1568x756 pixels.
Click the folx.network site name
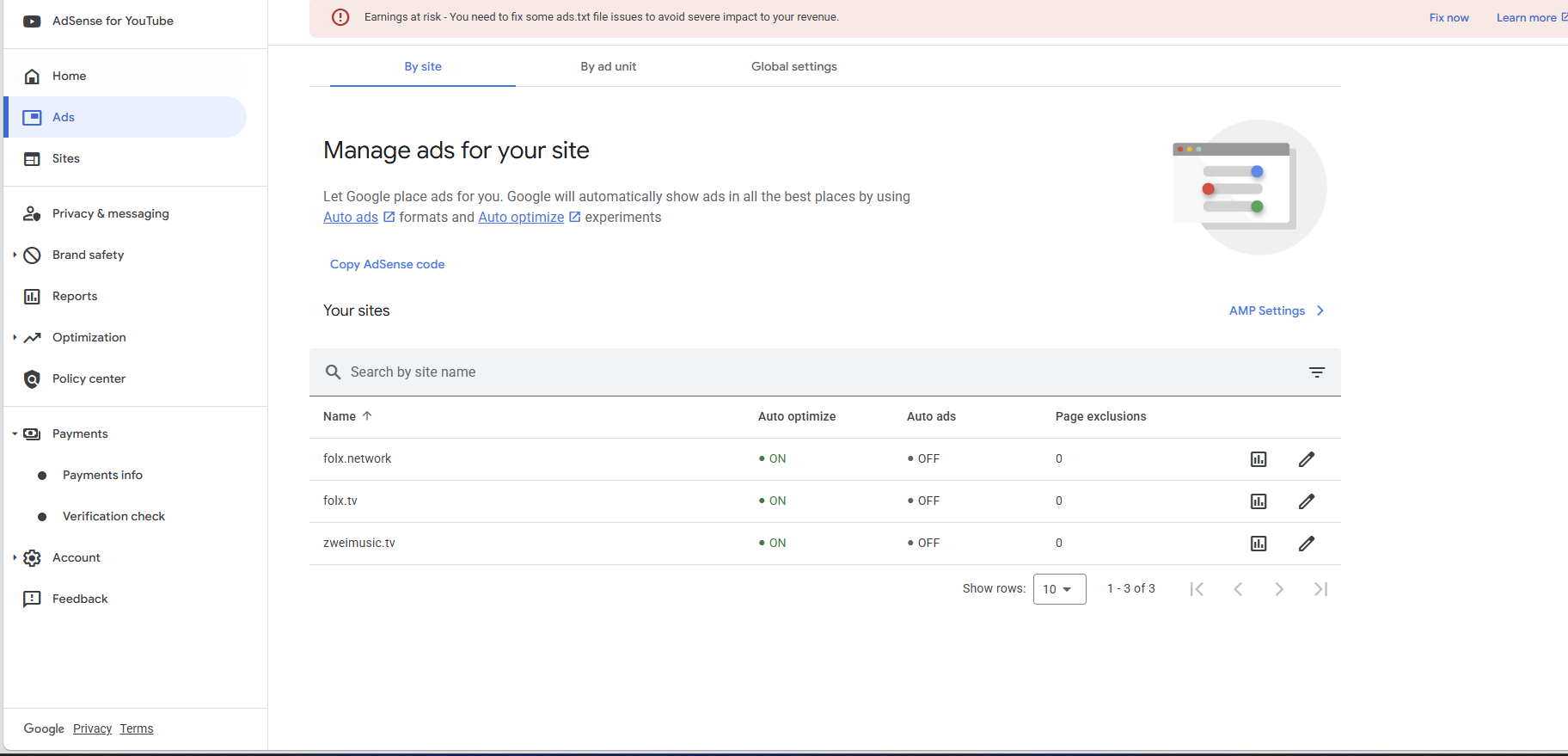tap(357, 459)
